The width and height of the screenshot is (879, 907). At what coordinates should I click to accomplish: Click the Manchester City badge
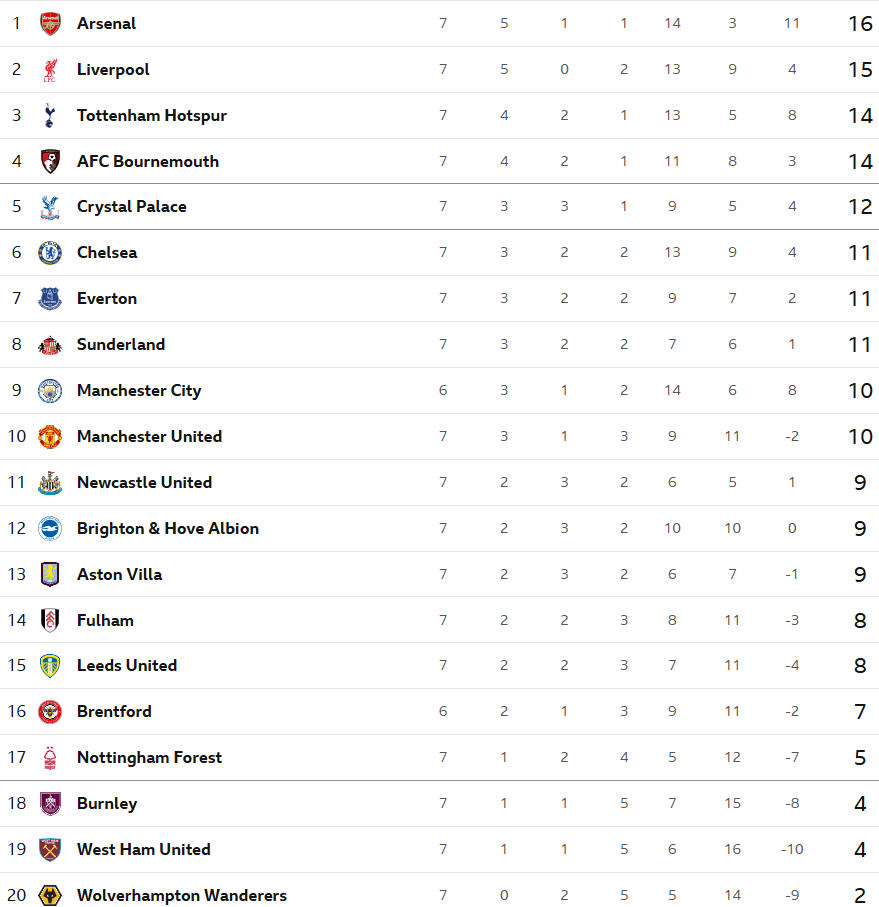pyautogui.click(x=50, y=391)
